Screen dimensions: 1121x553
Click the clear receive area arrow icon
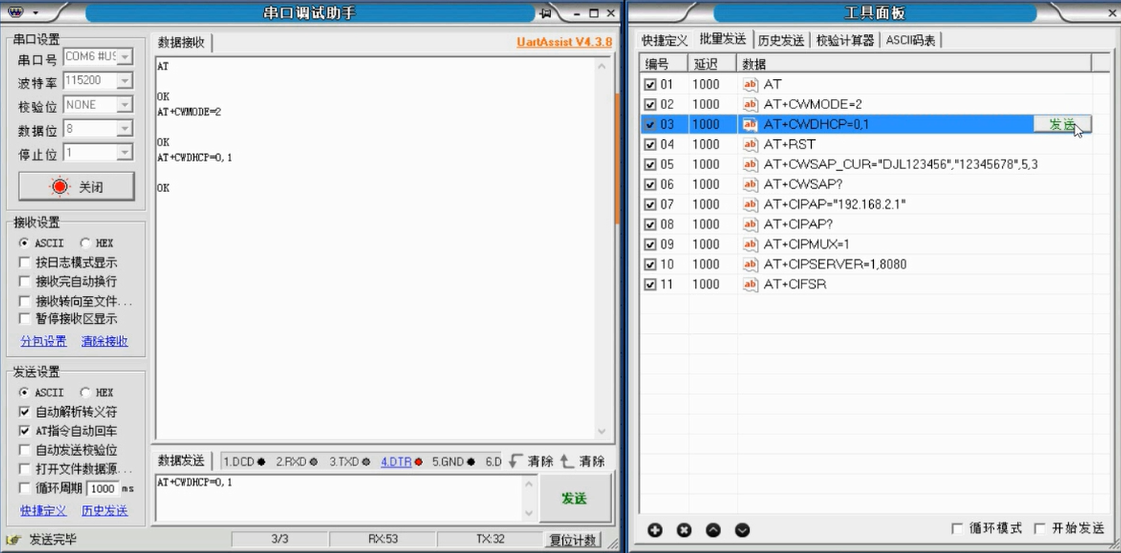(567, 462)
